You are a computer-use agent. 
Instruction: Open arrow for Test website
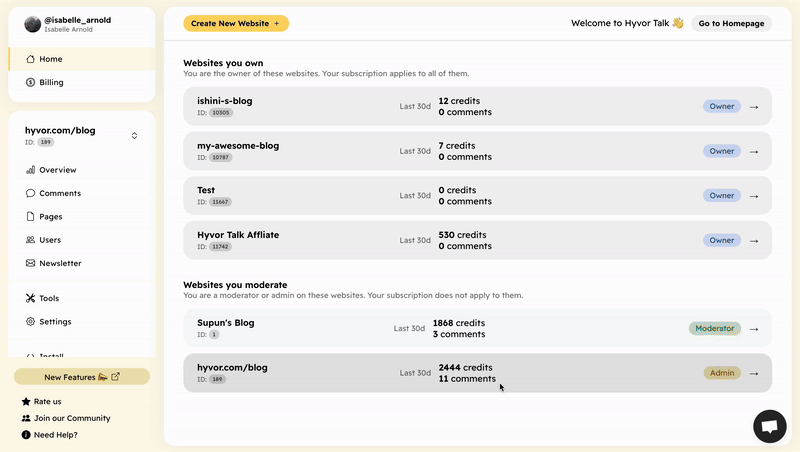pos(754,196)
